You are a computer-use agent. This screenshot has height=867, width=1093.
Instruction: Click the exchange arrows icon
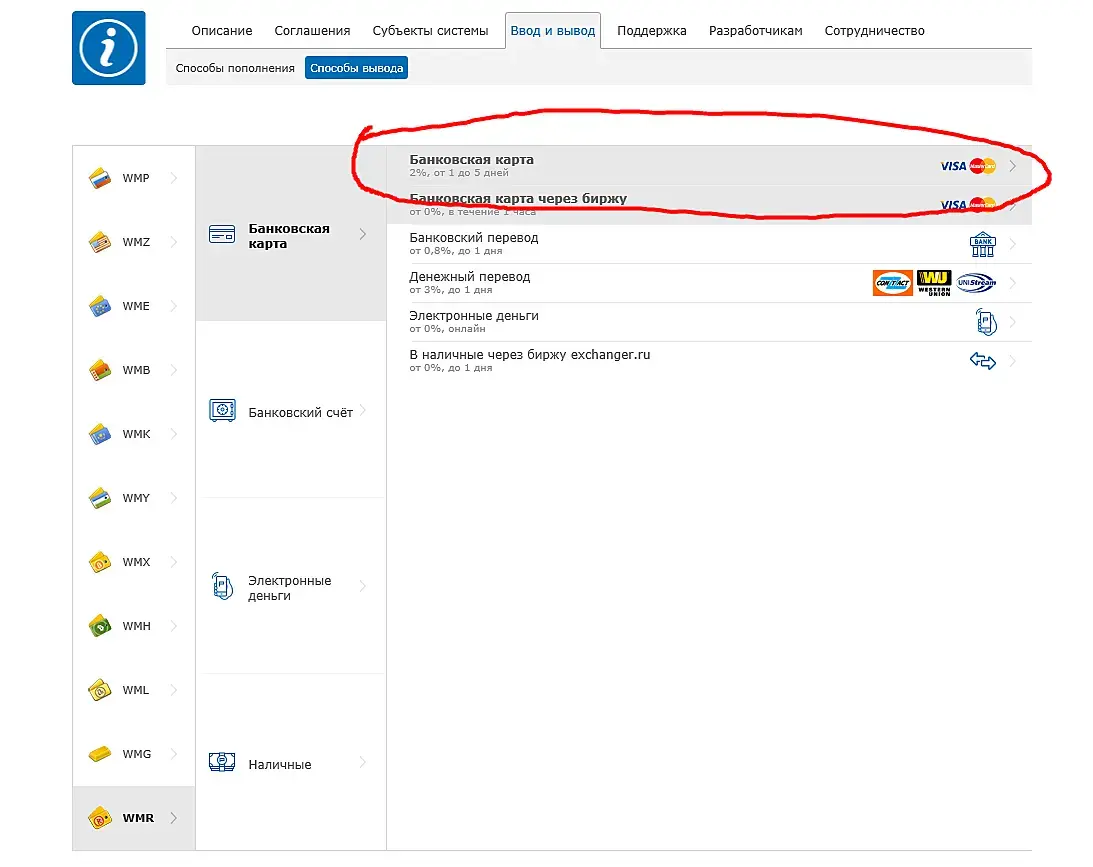tap(982, 361)
